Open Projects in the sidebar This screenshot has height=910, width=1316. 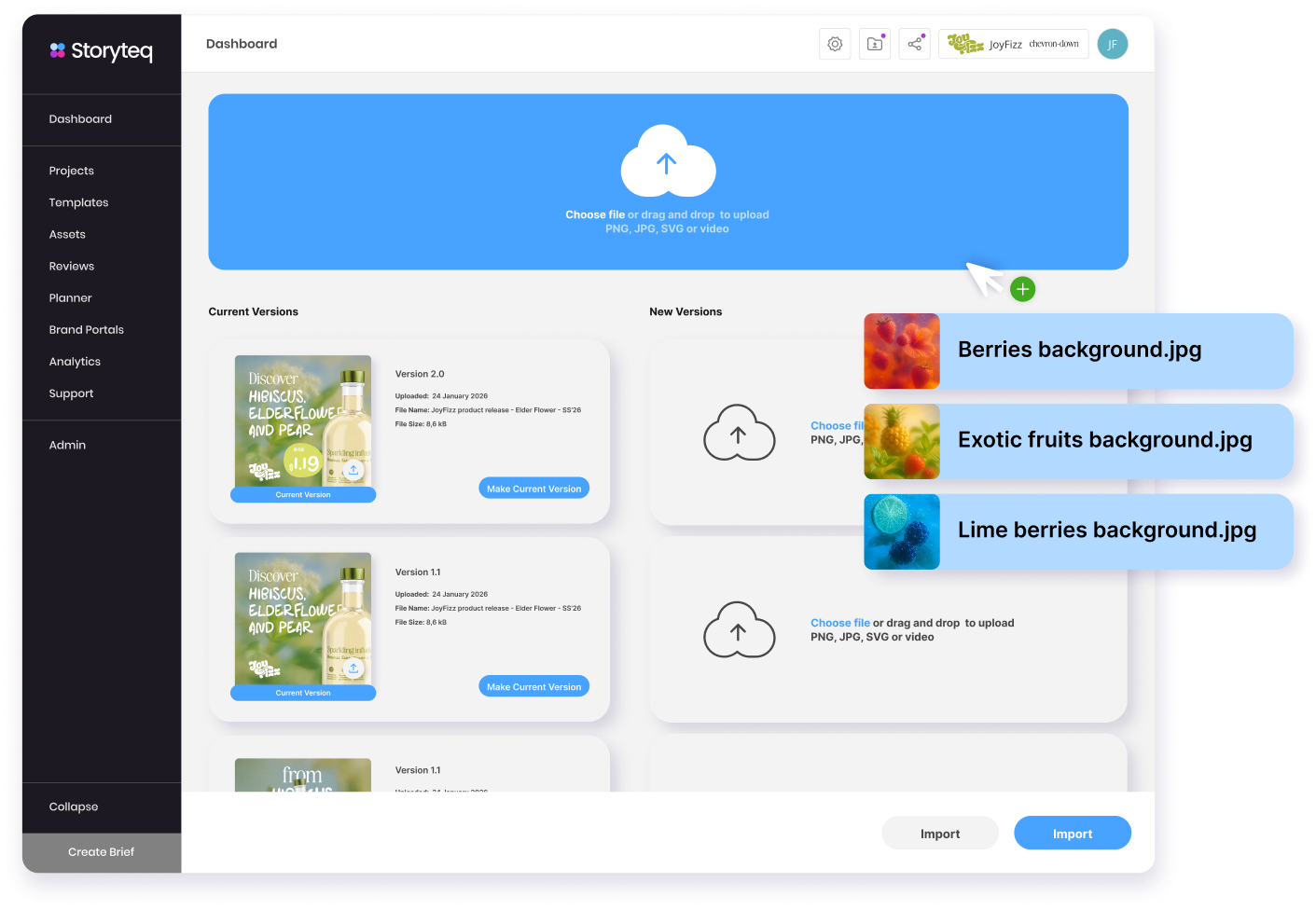pos(72,171)
